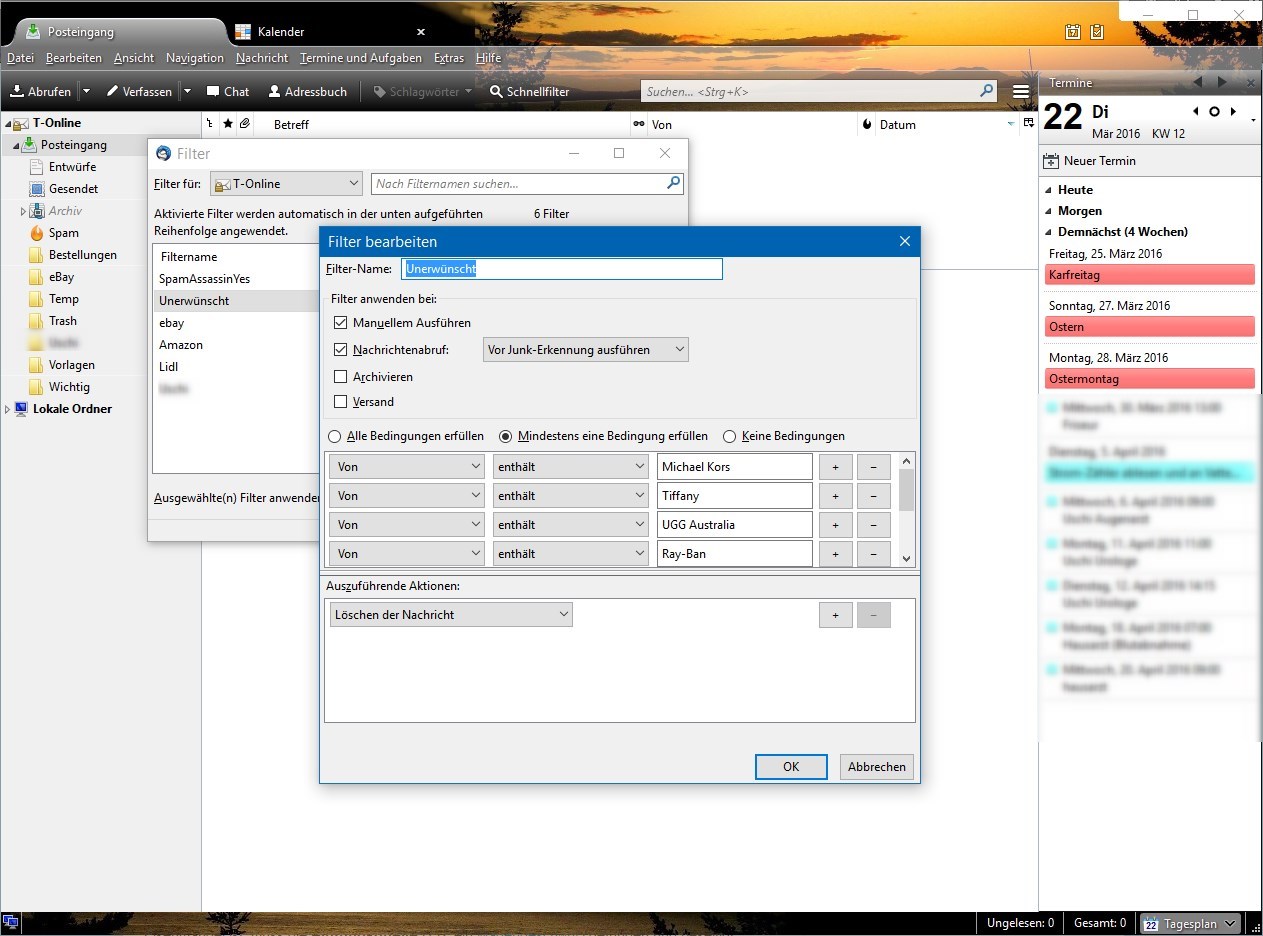Viewport: 1263px width, 936px height.
Task: Select Alle Bedingungen erfüllen radio button
Action: click(x=335, y=436)
